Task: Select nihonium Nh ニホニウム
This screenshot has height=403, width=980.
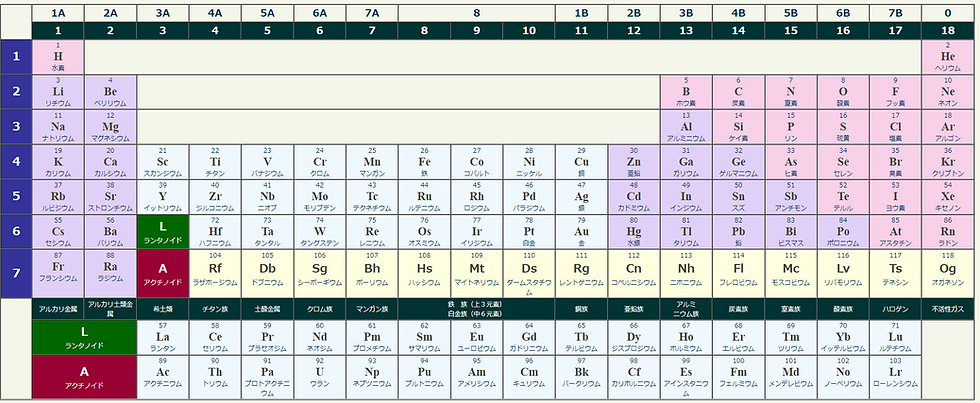Action: (x=686, y=274)
